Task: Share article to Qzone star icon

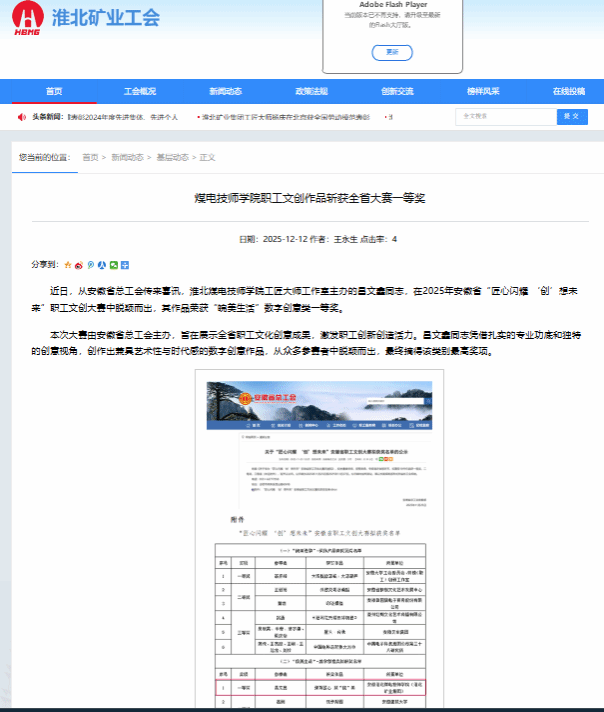Action: pyautogui.click(x=68, y=265)
